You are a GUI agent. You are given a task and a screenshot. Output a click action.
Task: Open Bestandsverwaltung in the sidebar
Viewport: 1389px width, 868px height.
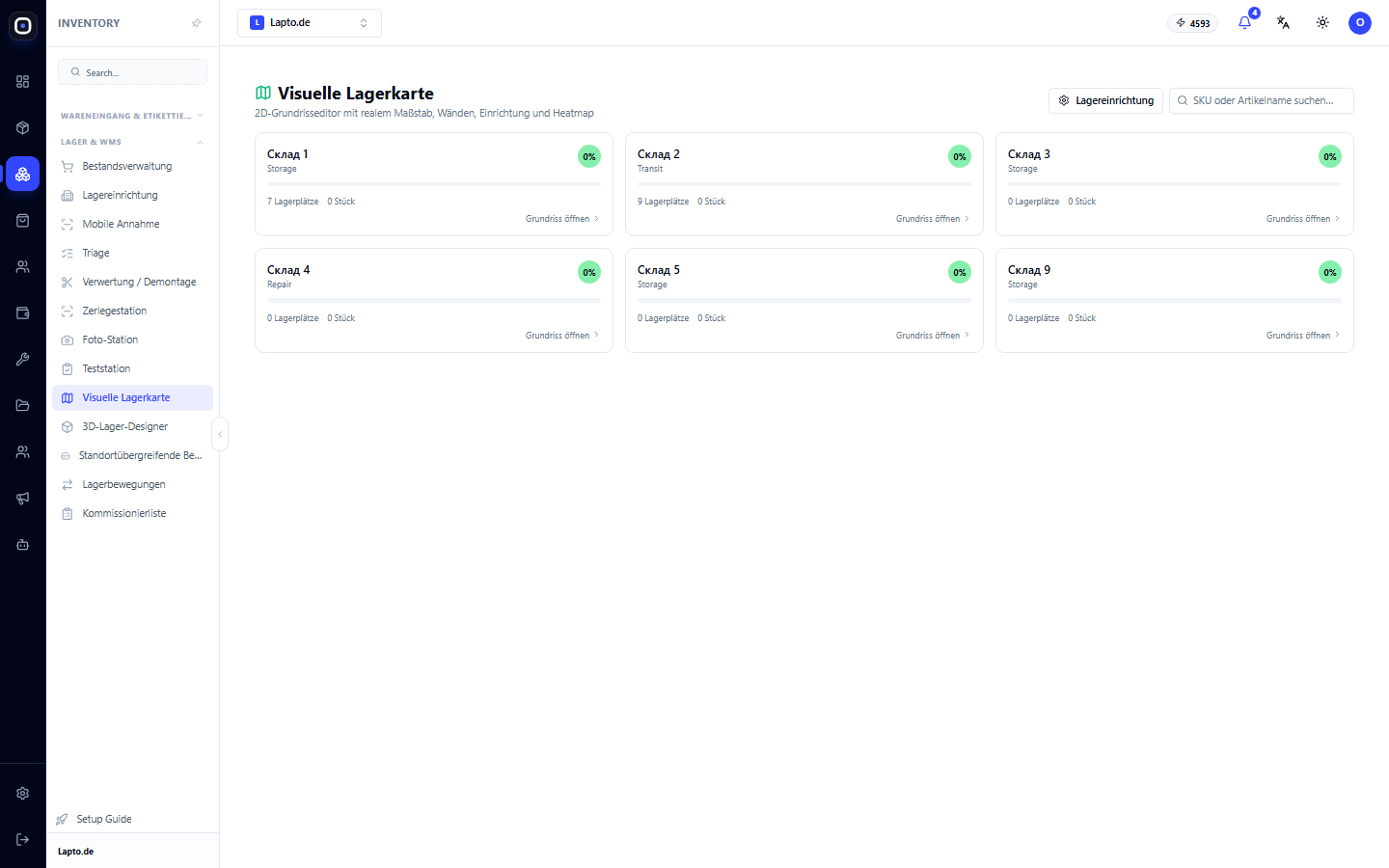tap(132, 166)
